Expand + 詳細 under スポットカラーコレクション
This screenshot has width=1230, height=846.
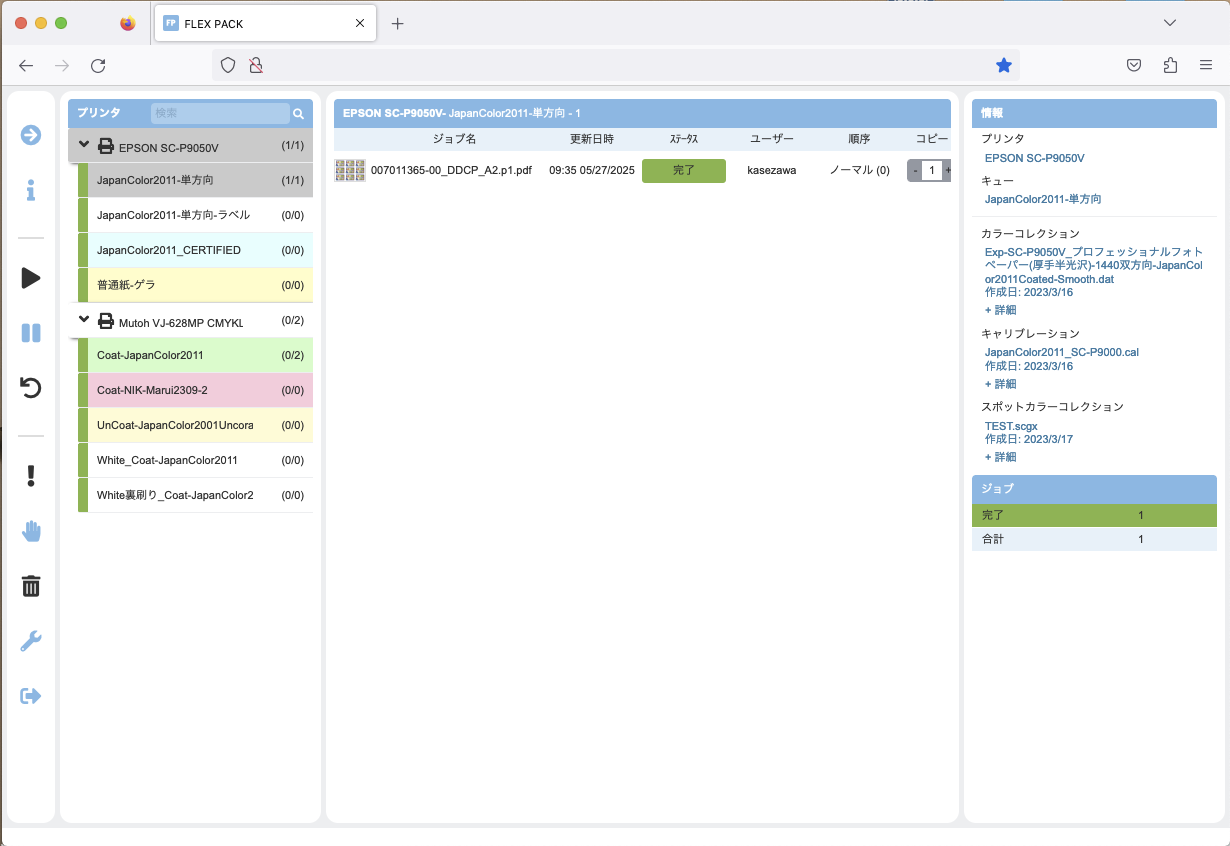coord(1000,457)
